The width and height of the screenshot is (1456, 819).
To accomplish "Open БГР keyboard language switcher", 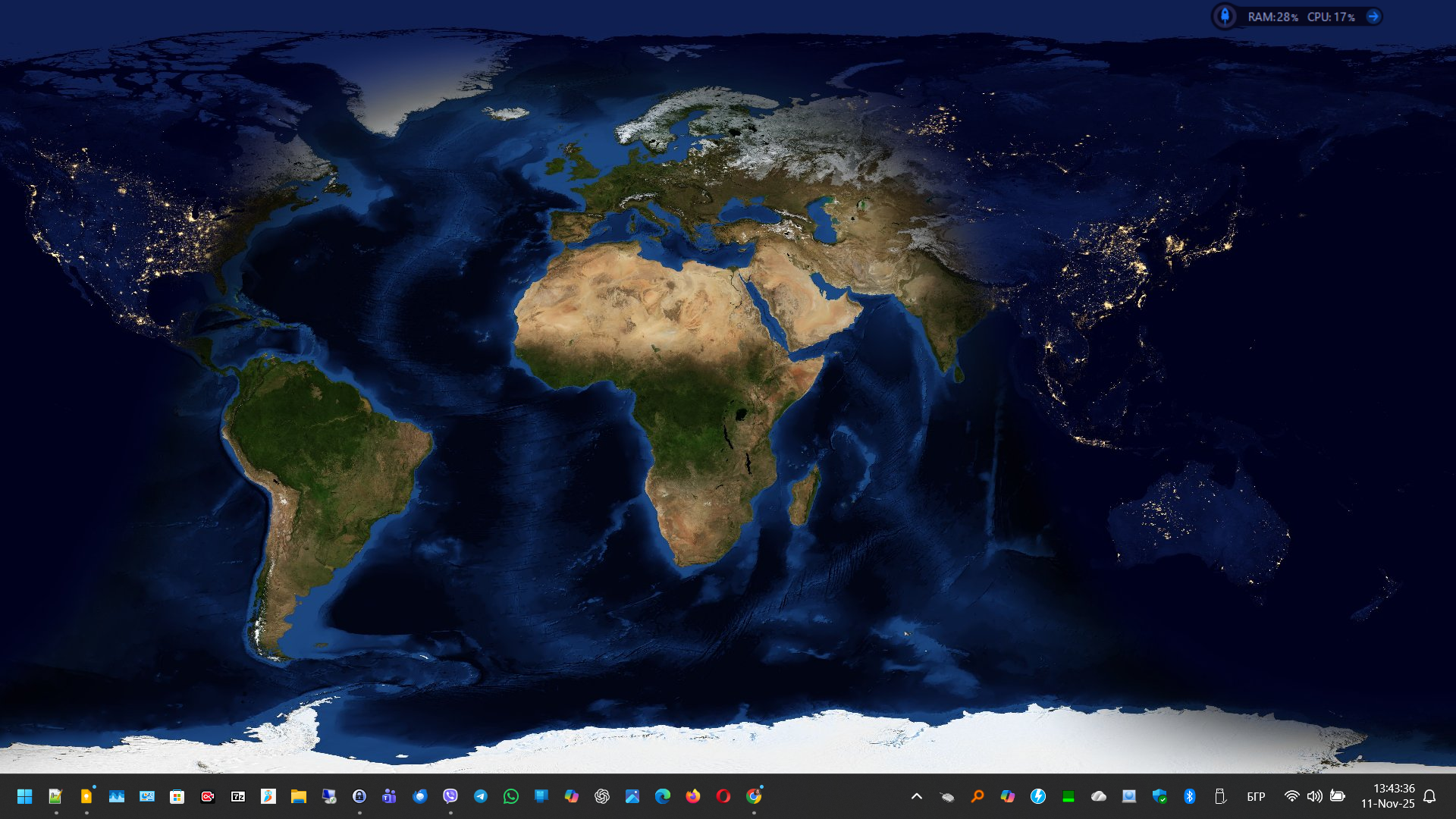I will click(1257, 796).
